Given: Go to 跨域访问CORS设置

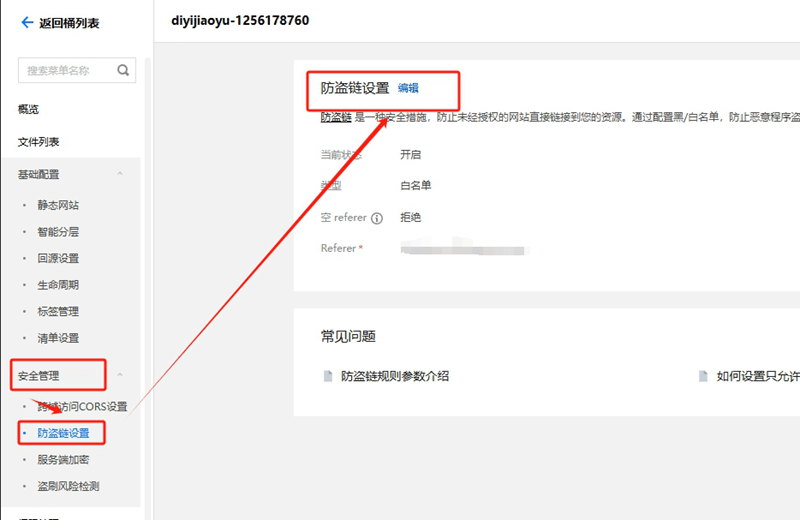Looking at the screenshot, I should click(82, 406).
